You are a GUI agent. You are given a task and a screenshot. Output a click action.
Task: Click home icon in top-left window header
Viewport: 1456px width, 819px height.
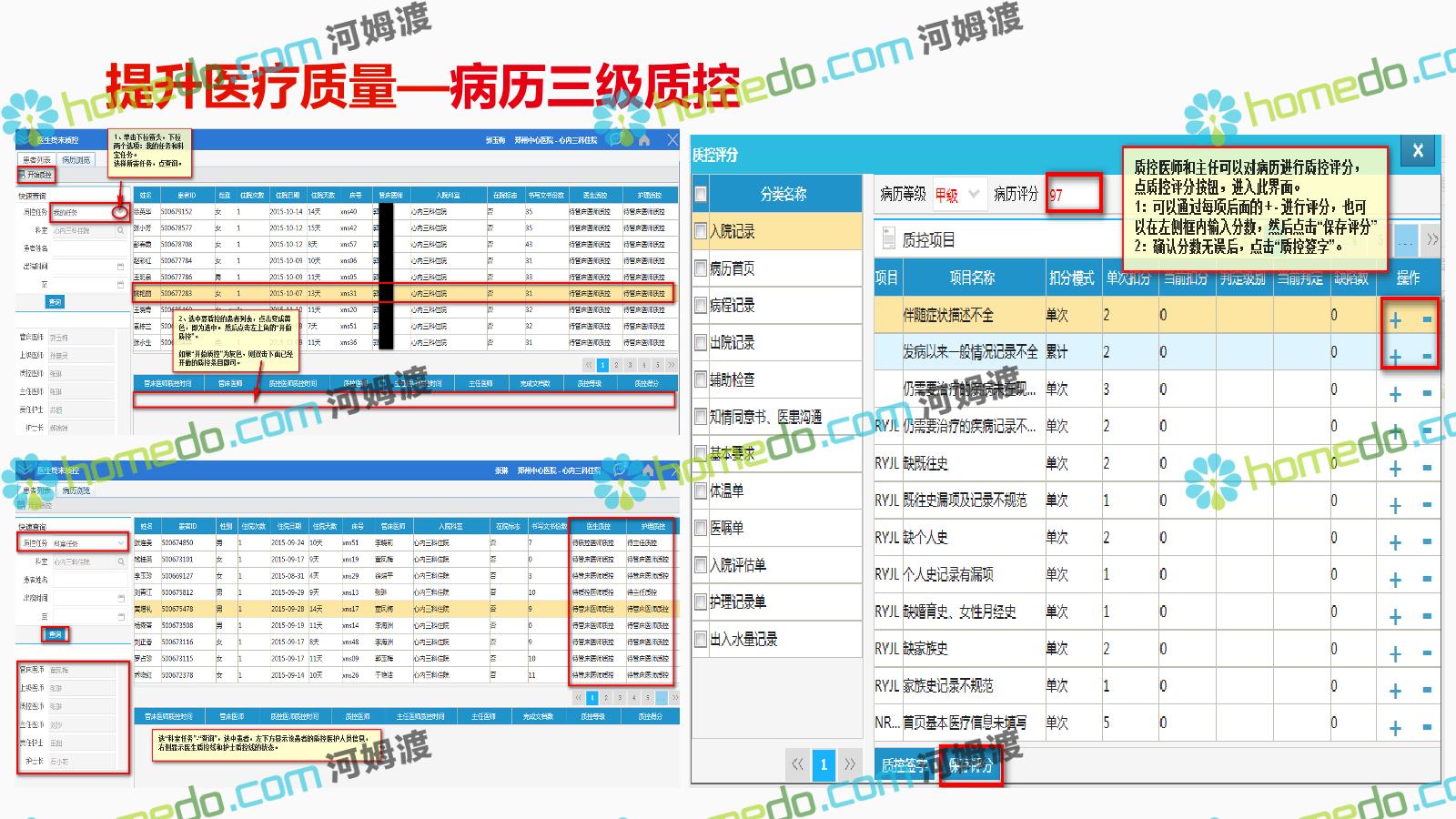tap(644, 140)
